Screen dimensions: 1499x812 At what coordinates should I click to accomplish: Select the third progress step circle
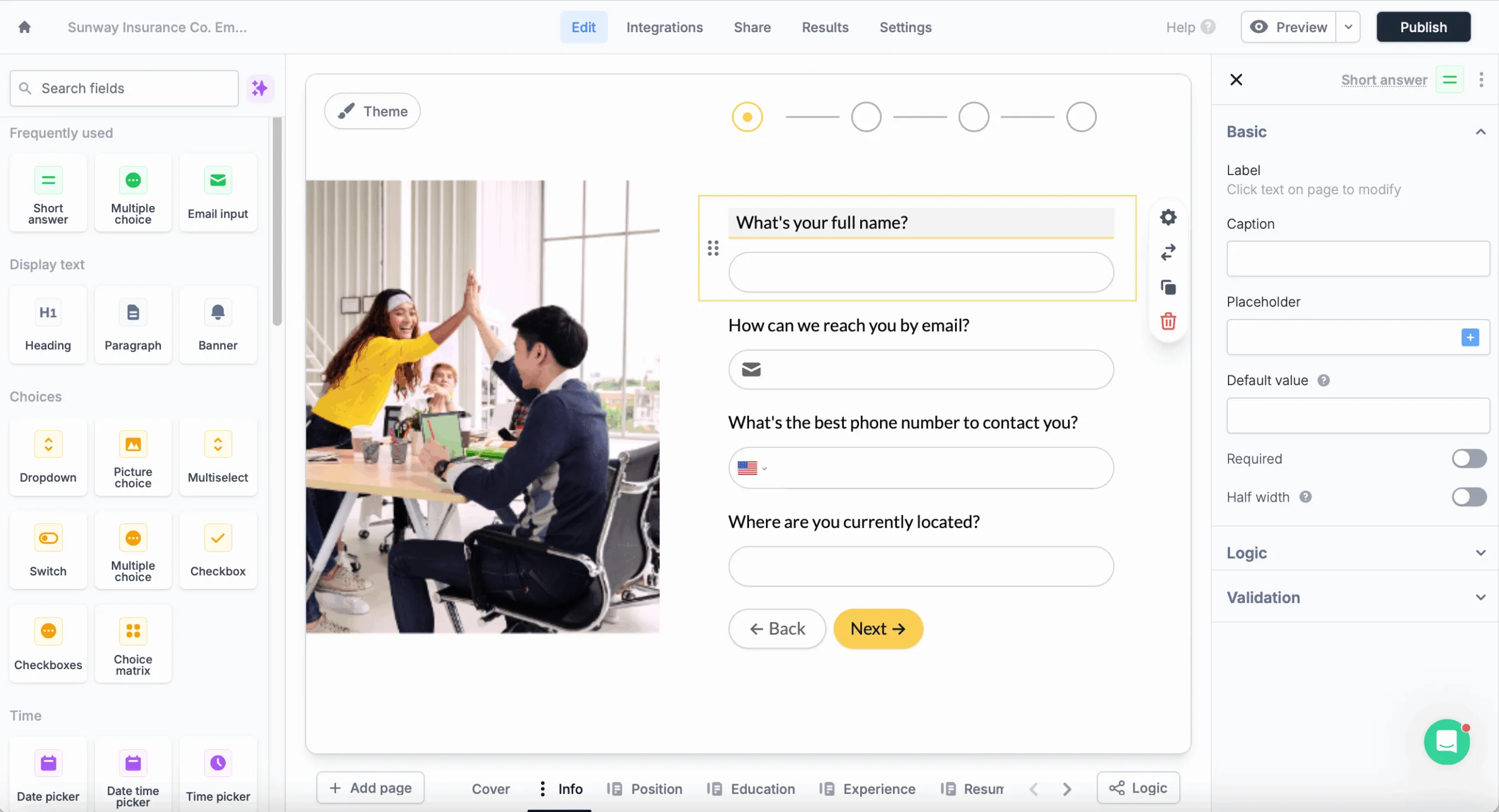974,117
